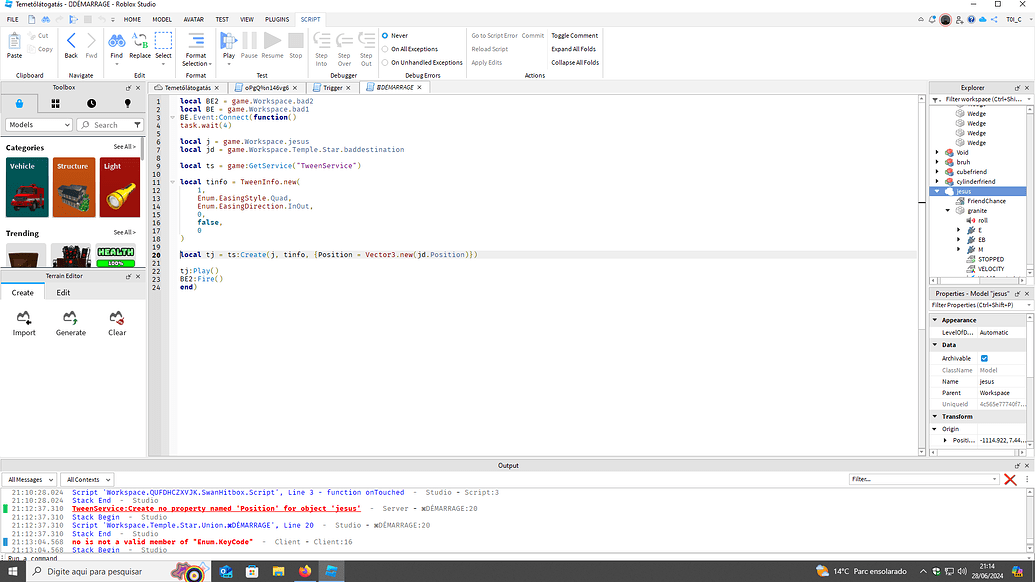Toggle the Archivable checkbox

984,358
